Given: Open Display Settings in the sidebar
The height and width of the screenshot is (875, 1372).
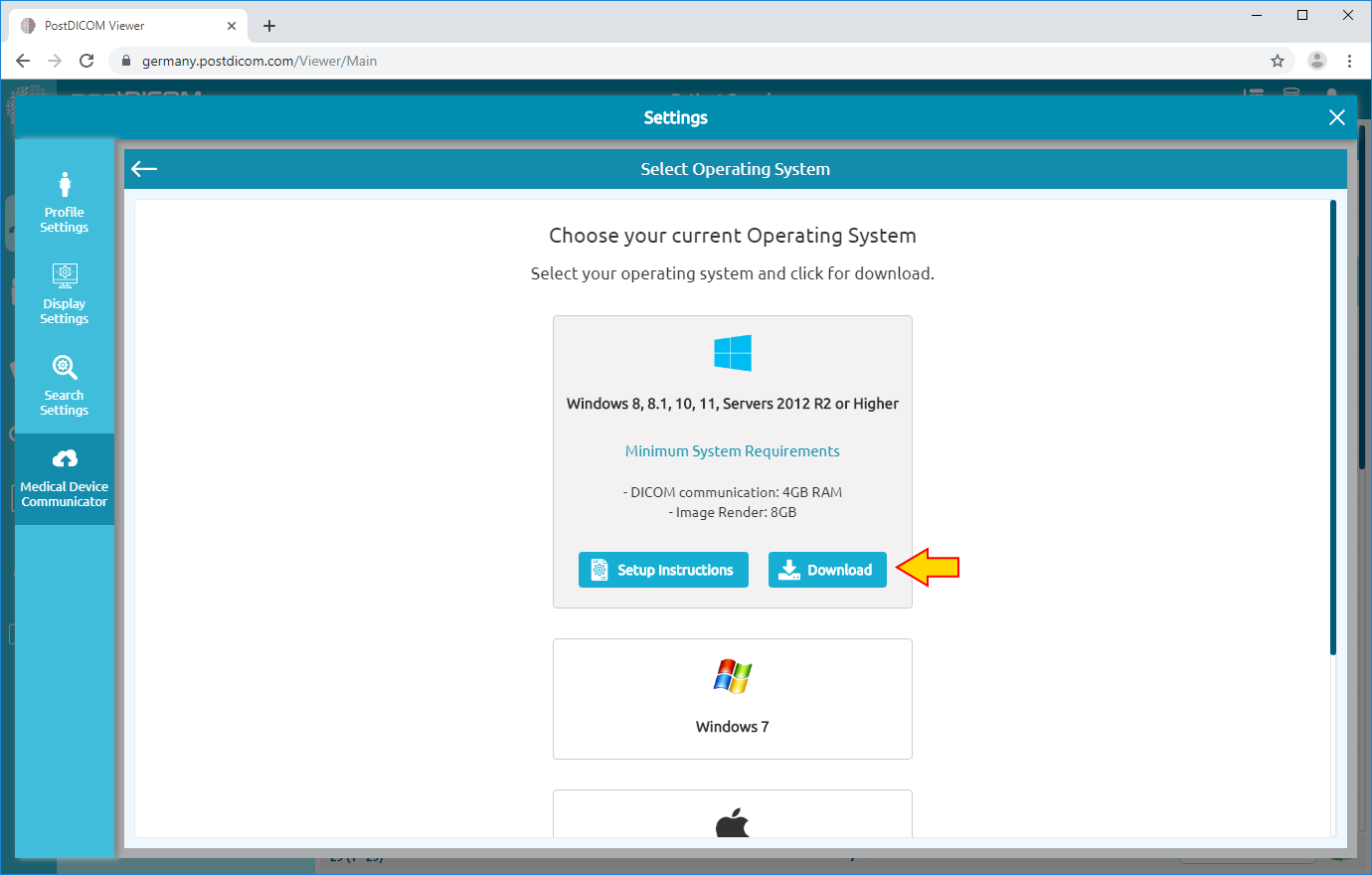Looking at the screenshot, I should pyautogui.click(x=65, y=294).
